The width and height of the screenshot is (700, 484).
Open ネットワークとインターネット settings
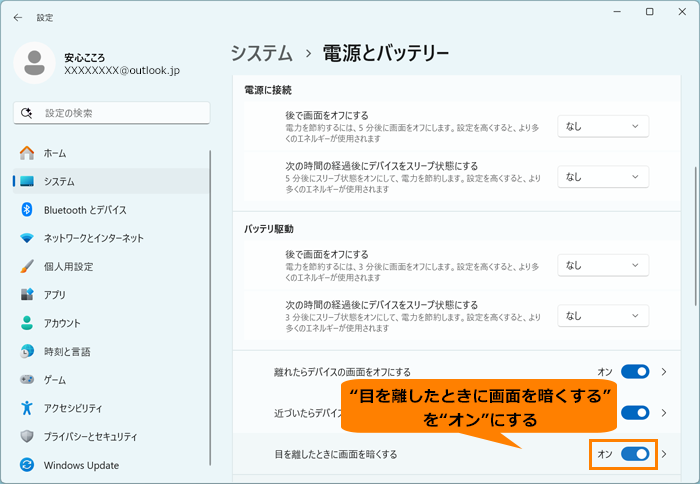pos(111,238)
